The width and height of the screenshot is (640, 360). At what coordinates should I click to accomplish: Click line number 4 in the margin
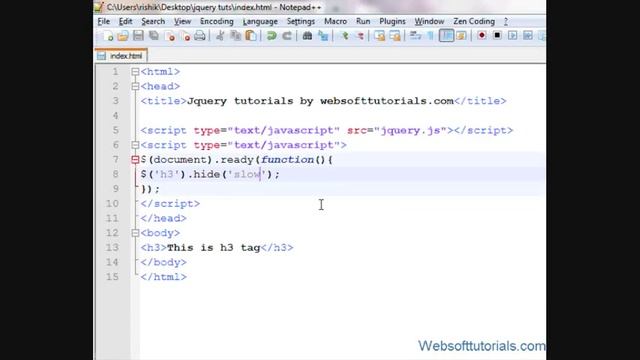(x=116, y=116)
